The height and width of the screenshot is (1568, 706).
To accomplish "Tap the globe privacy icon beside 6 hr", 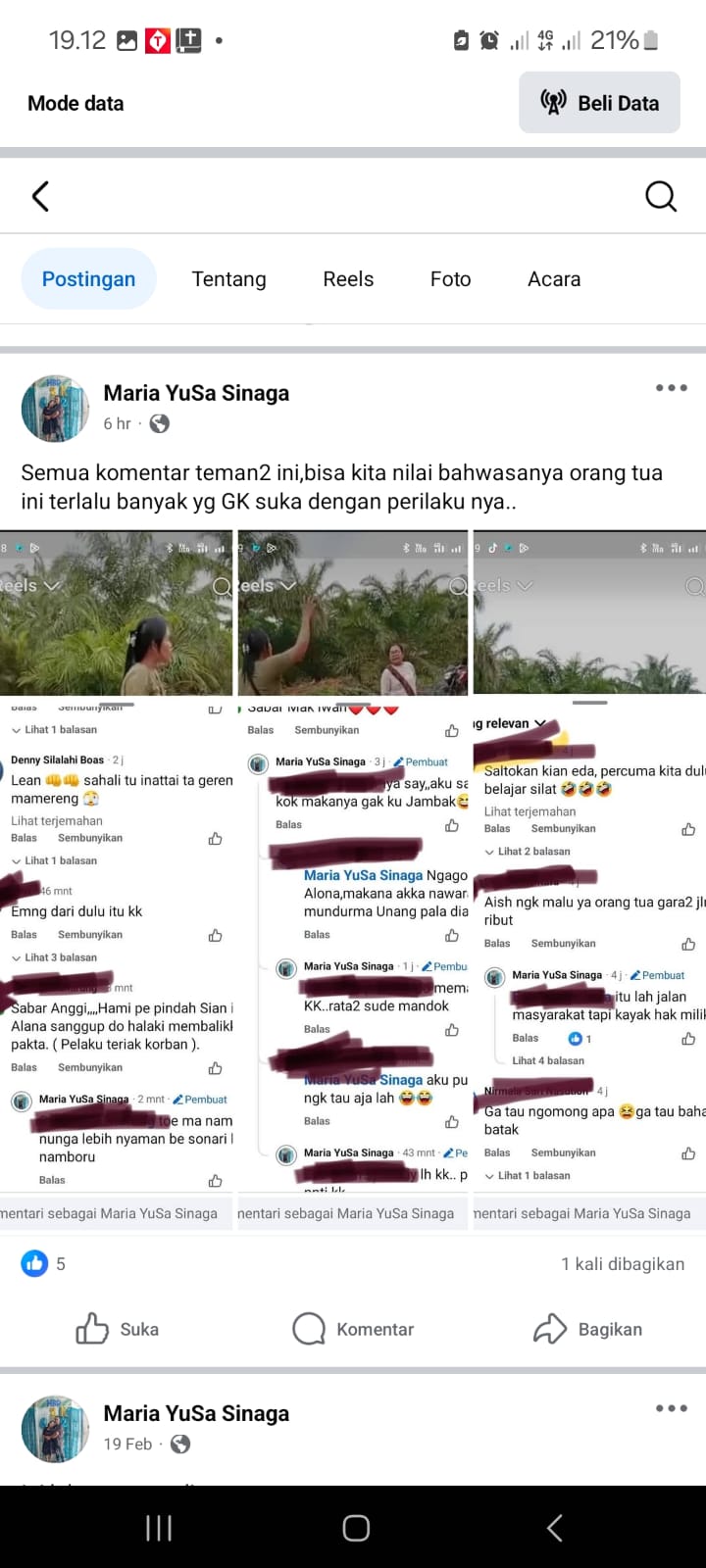I will (x=159, y=423).
